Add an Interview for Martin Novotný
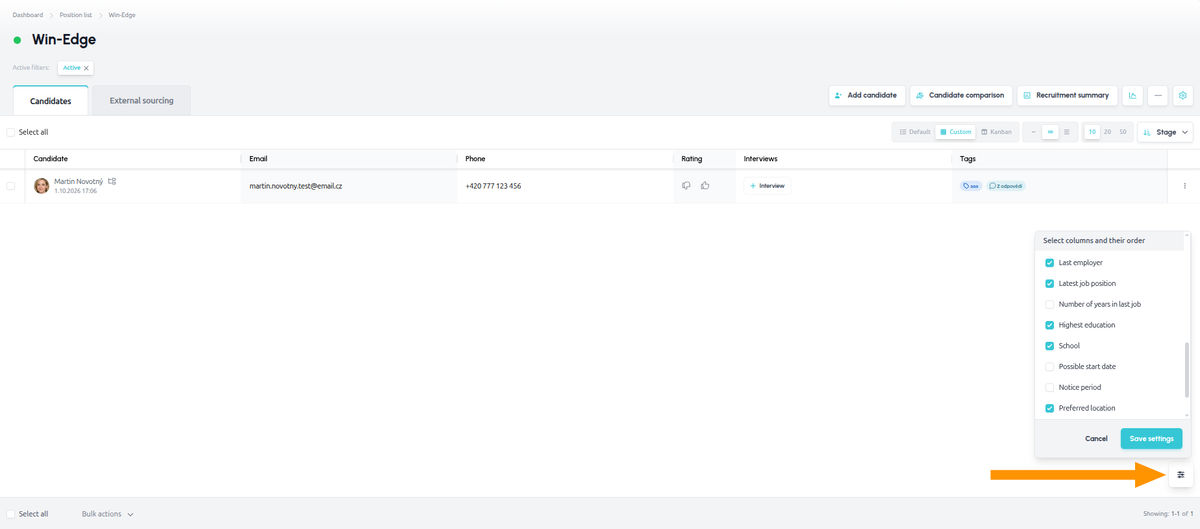Image resolution: width=1200 pixels, height=529 pixels. [767, 186]
